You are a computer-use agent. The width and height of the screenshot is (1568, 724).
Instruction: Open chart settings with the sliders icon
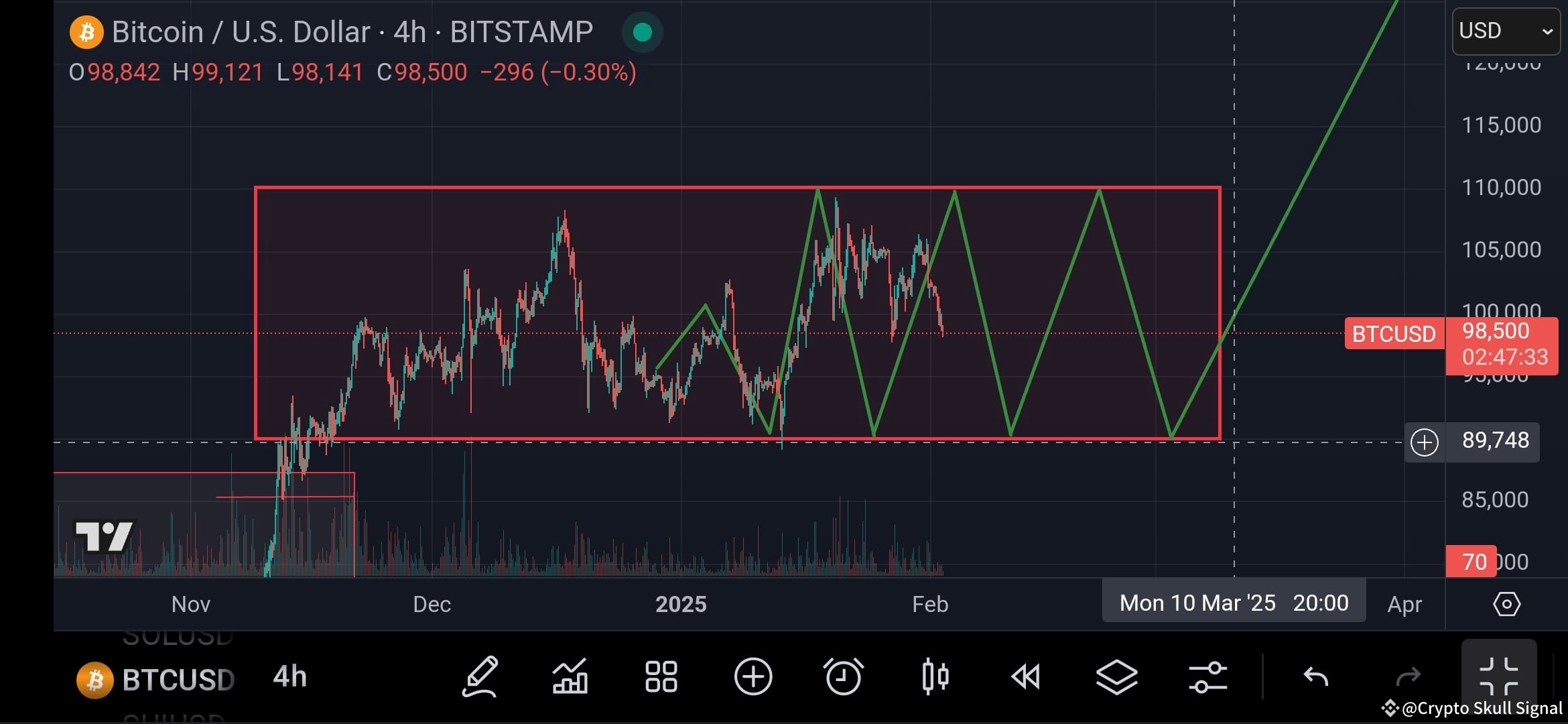(1207, 677)
